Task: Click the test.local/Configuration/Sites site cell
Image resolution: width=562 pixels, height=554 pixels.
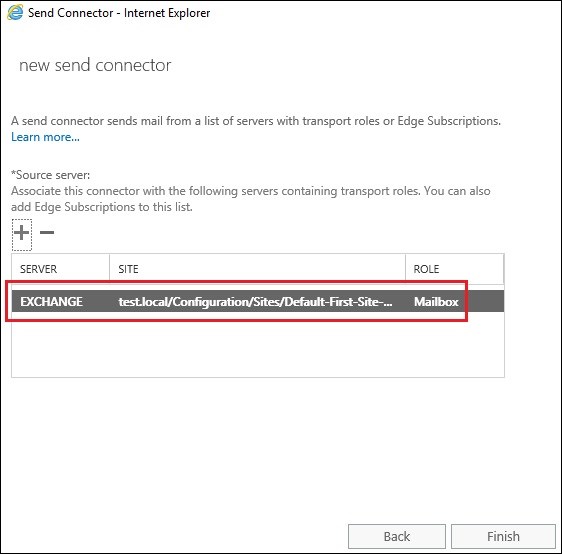Action: pyautogui.click(x=255, y=302)
